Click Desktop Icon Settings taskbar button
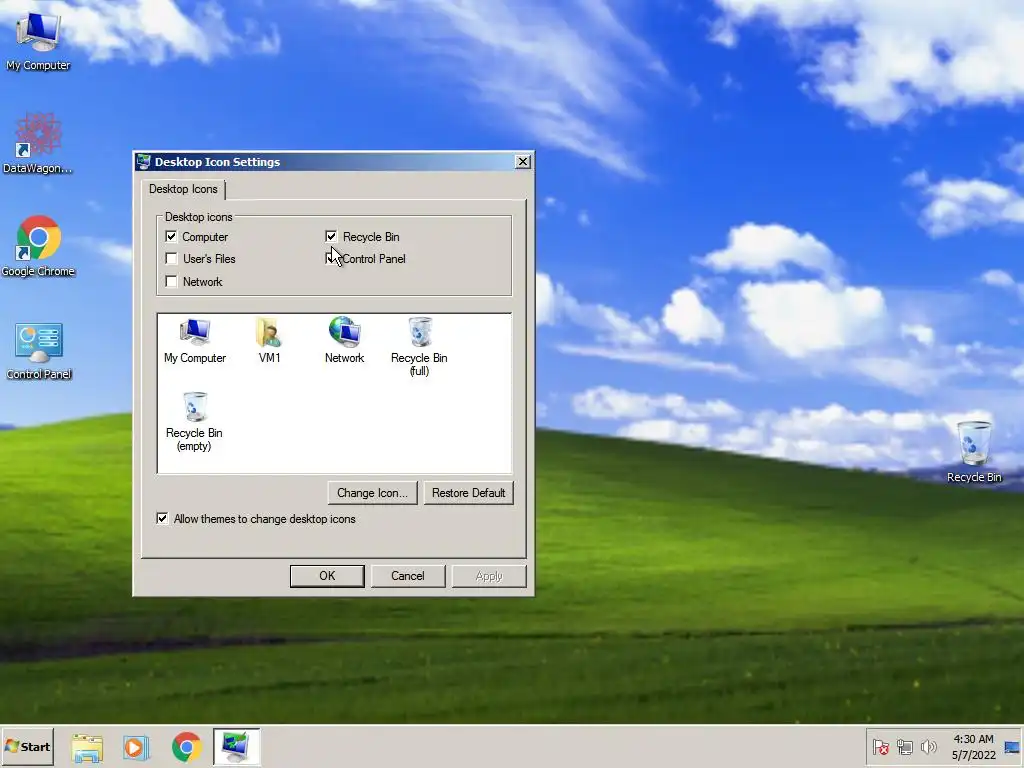Screen dimensions: 1024x768 [x=236, y=747]
